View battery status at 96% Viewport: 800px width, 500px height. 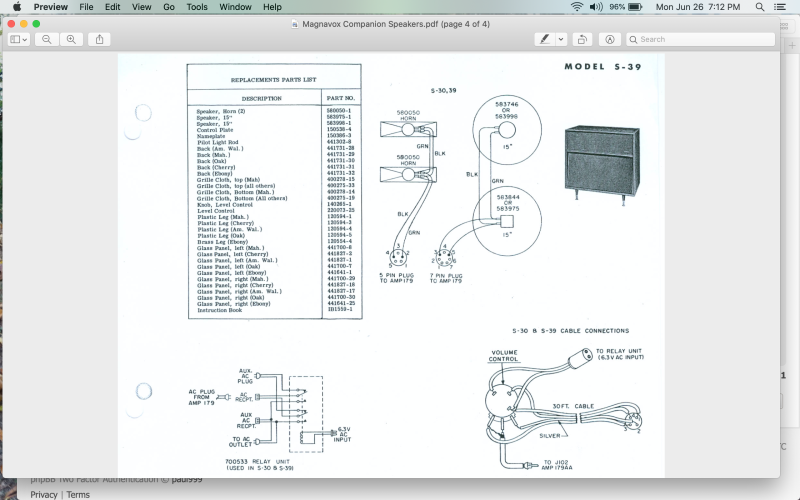pyautogui.click(x=626, y=7)
